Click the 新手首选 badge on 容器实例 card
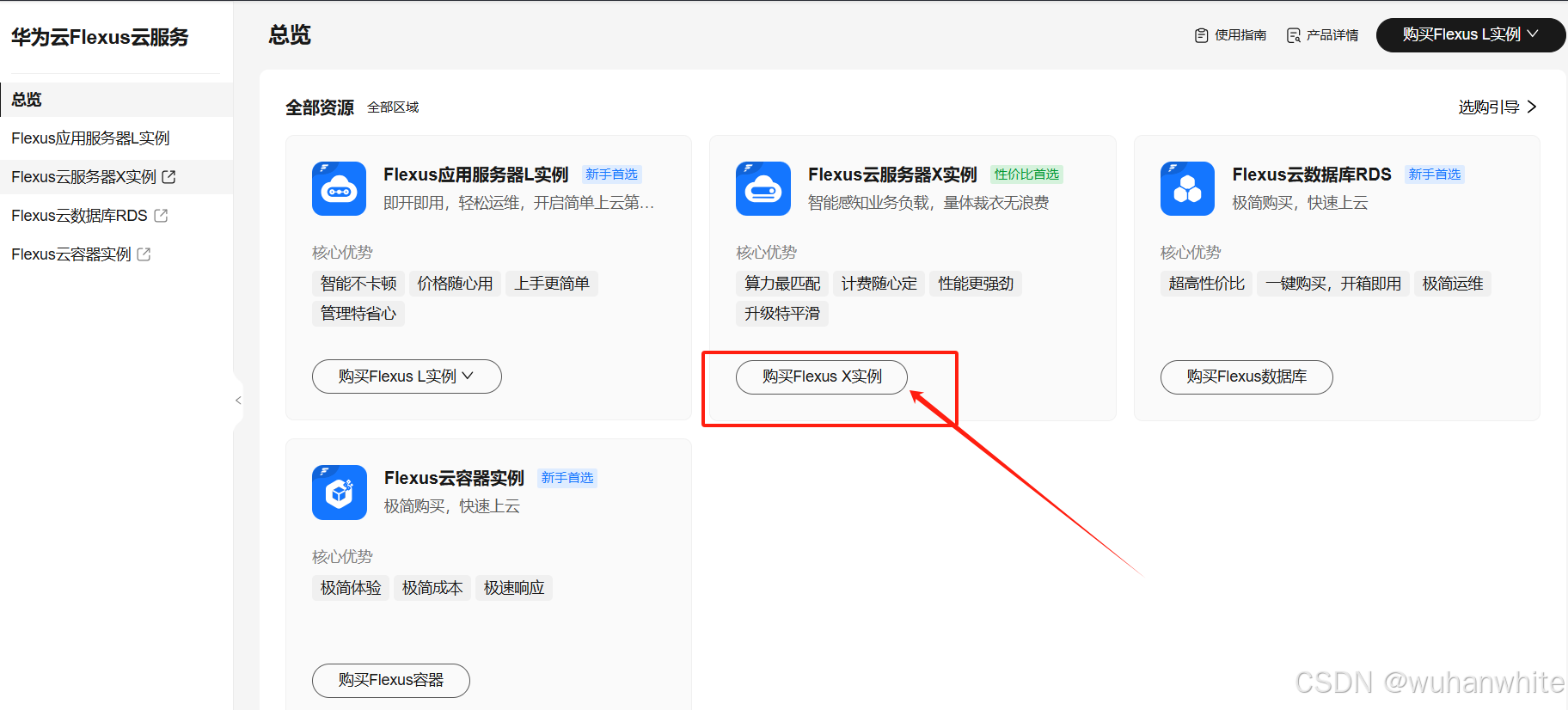 (x=567, y=478)
